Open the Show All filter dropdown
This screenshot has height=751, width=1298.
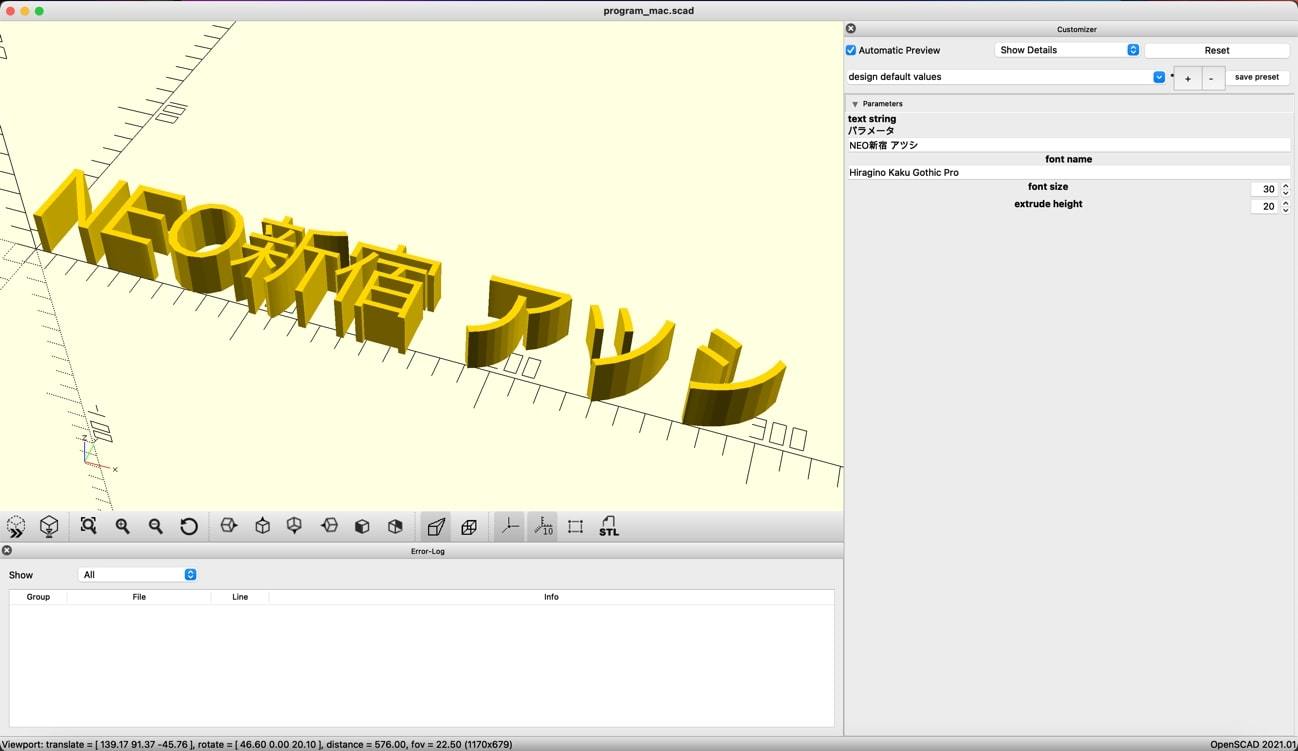138,575
